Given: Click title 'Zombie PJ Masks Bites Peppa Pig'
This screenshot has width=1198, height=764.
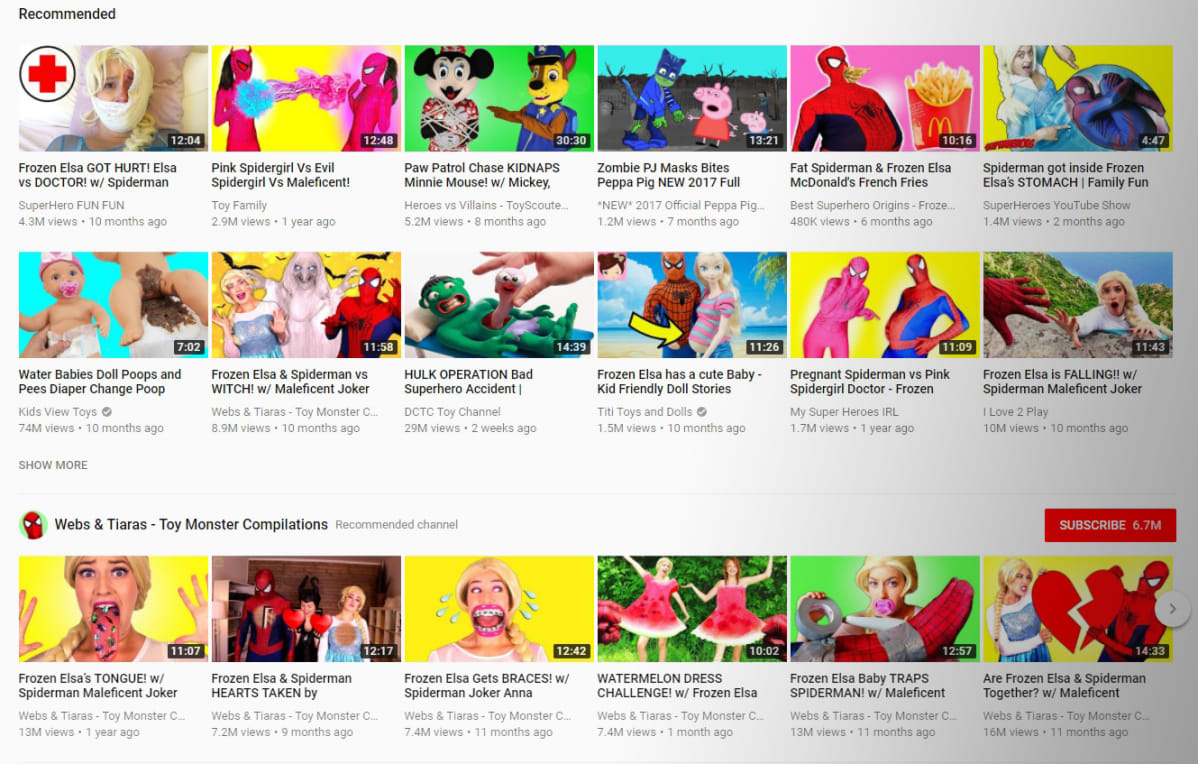Looking at the screenshot, I should click(x=669, y=175).
